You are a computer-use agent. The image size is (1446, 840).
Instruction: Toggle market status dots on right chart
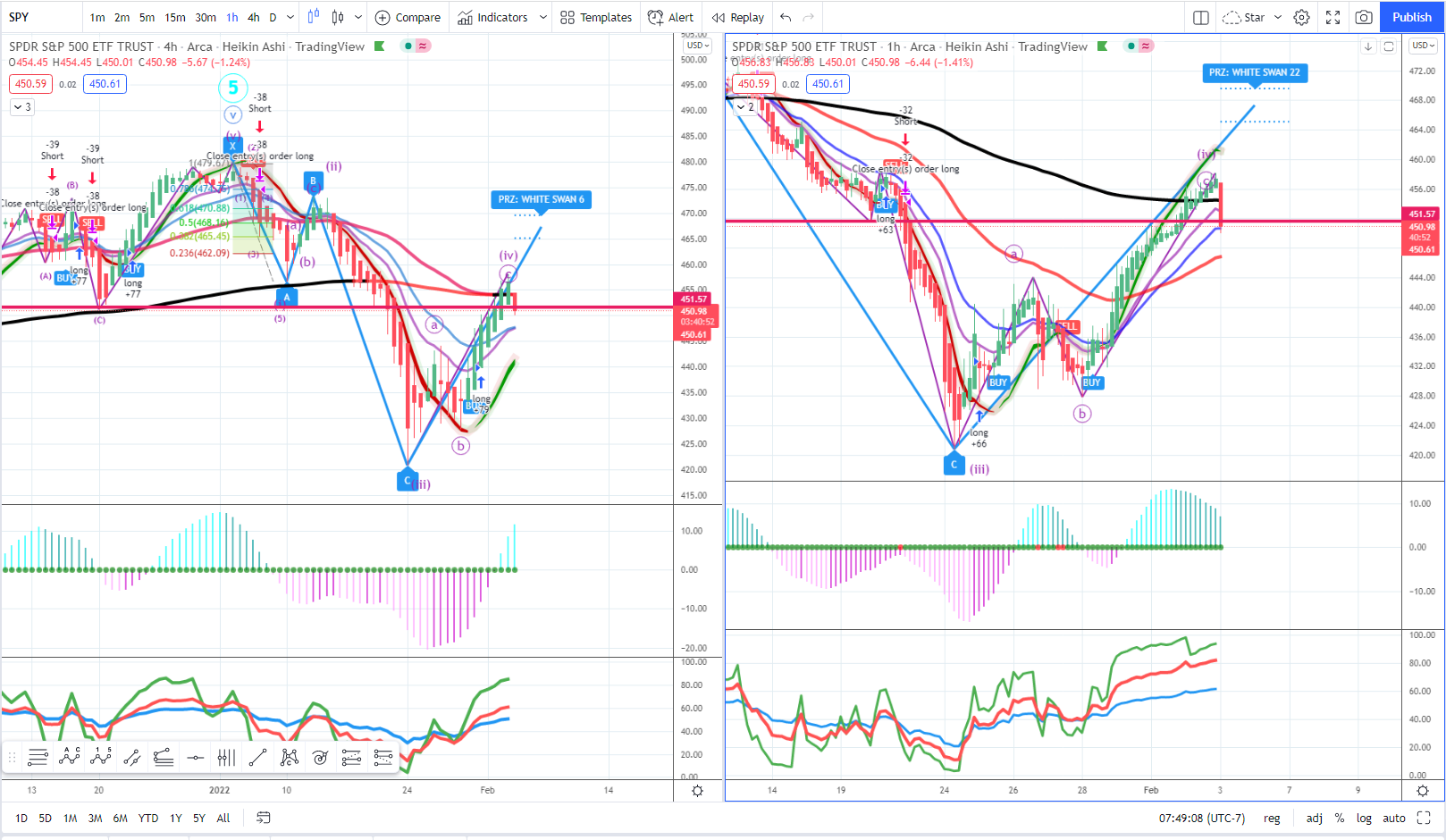click(x=1131, y=46)
